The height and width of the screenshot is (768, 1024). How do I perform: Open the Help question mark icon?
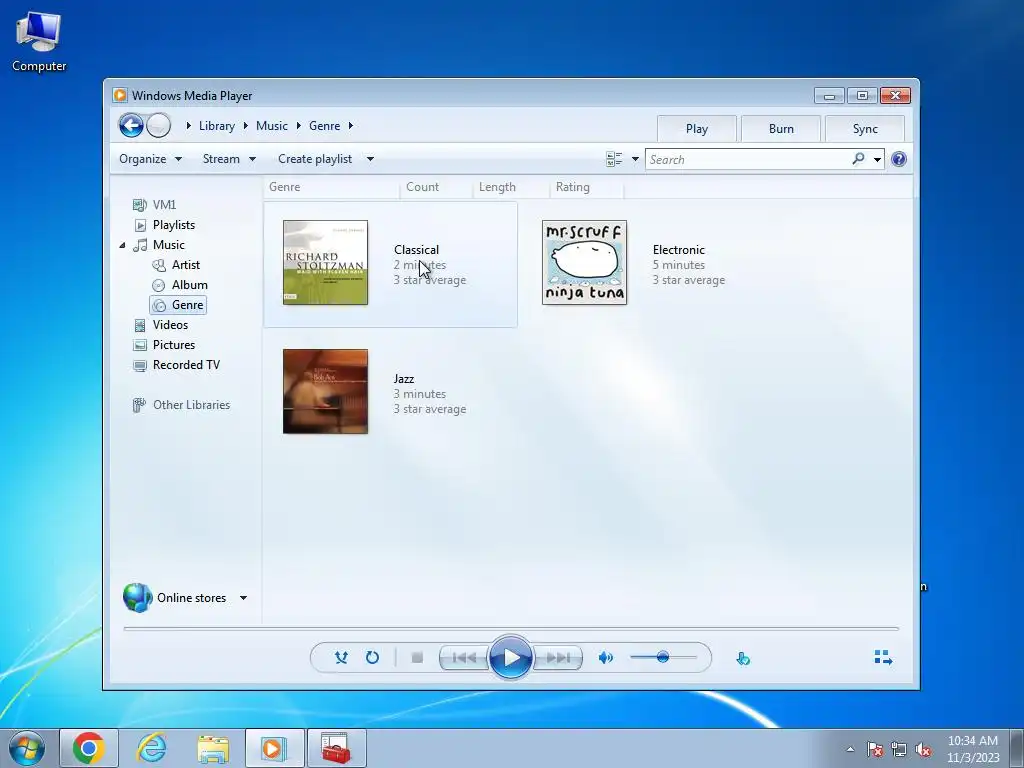pyautogui.click(x=899, y=159)
